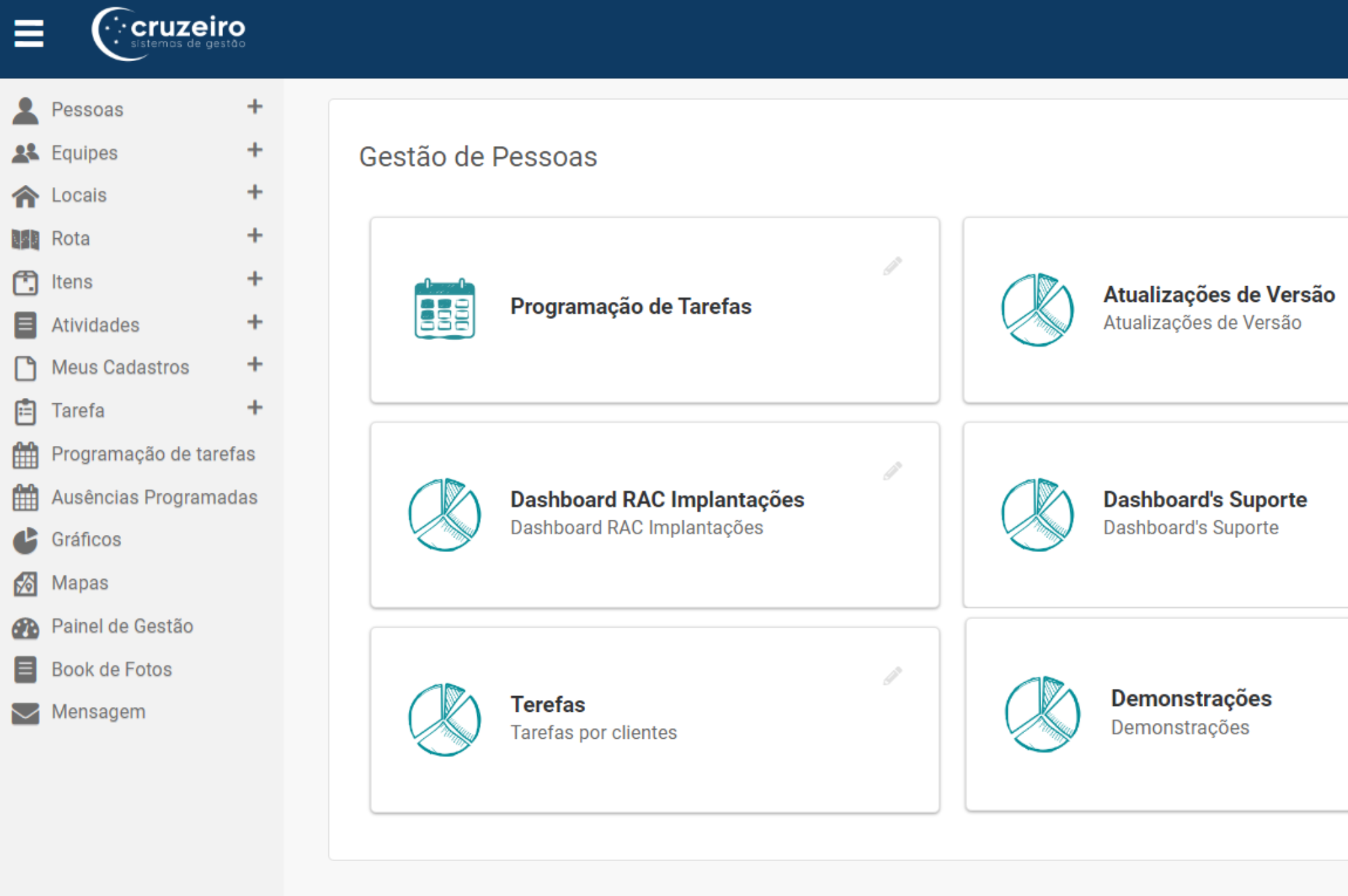Expand Meus Cadastros with the plus sign
This screenshot has height=896, width=1348.
pyautogui.click(x=255, y=364)
